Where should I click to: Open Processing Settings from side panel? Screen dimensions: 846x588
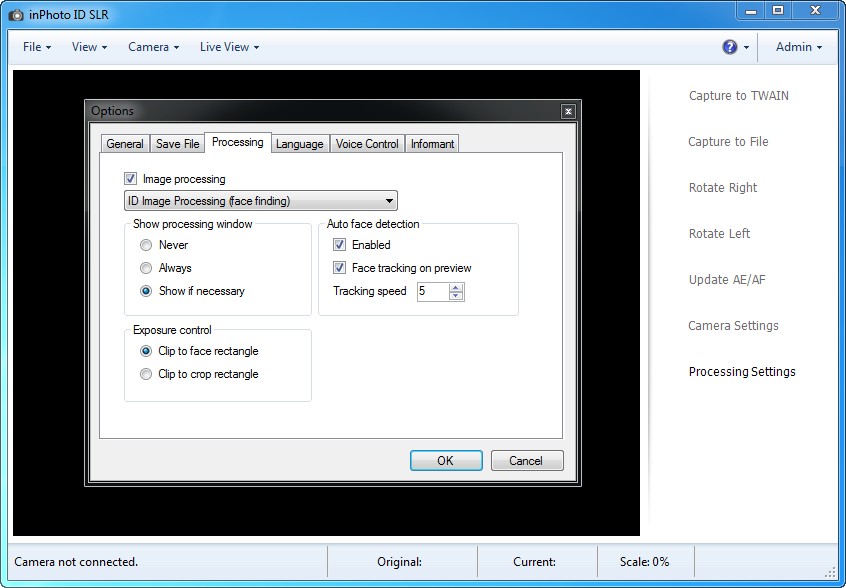pyautogui.click(x=742, y=372)
